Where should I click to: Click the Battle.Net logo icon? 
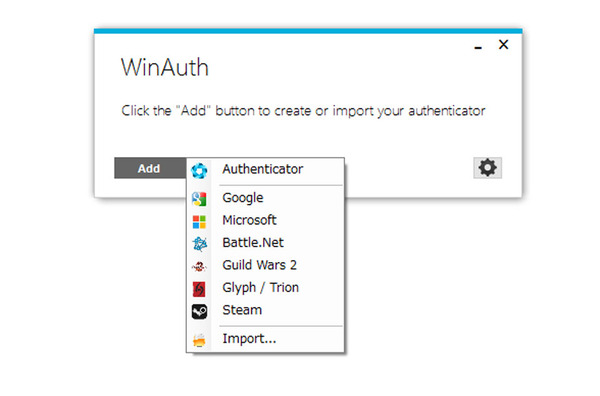[199, 244]
